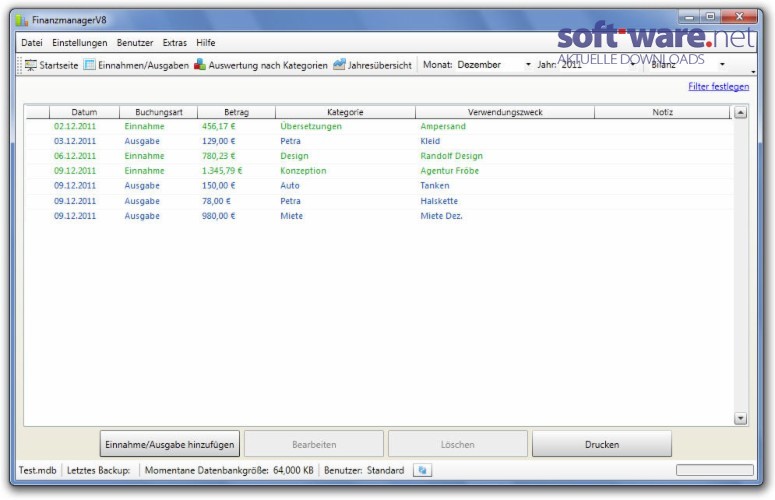Sort by Kategorie column header
This screenshot has height=500, width=775.
pyautogui.click(x=345, y=112)
